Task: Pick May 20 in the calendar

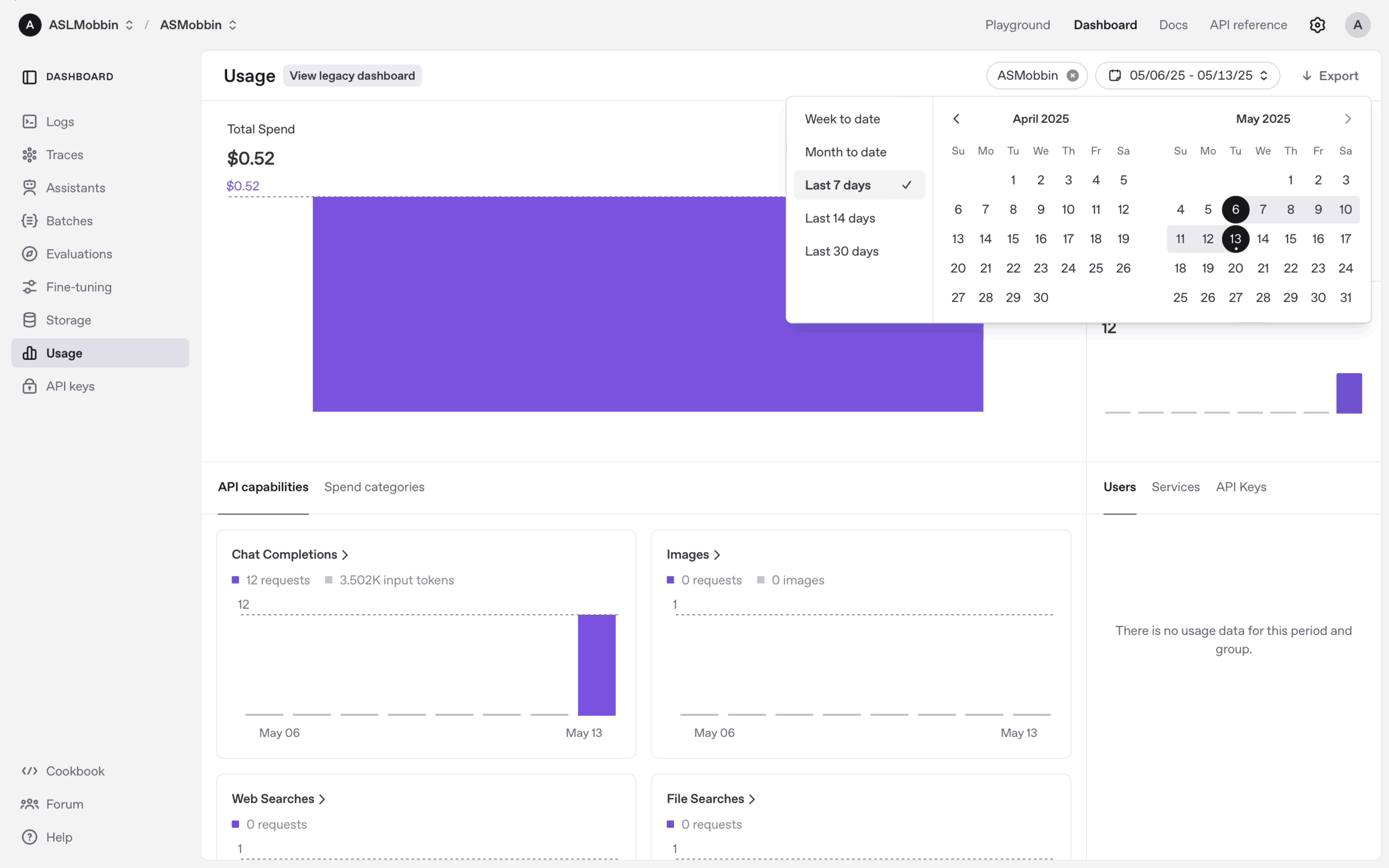Action: pos(1235,268)
